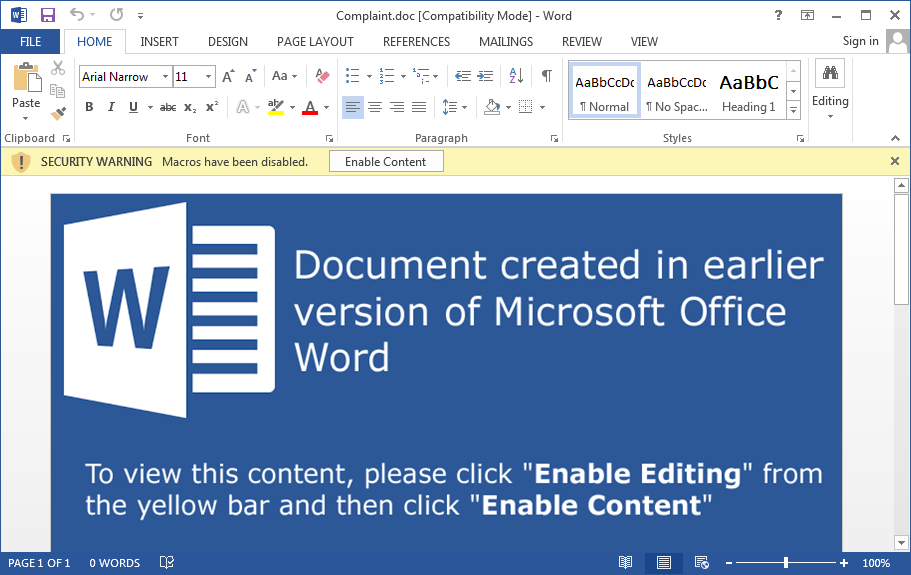
Task: Open the Numbering list dropdown arrow
Action: coord(403,76)
